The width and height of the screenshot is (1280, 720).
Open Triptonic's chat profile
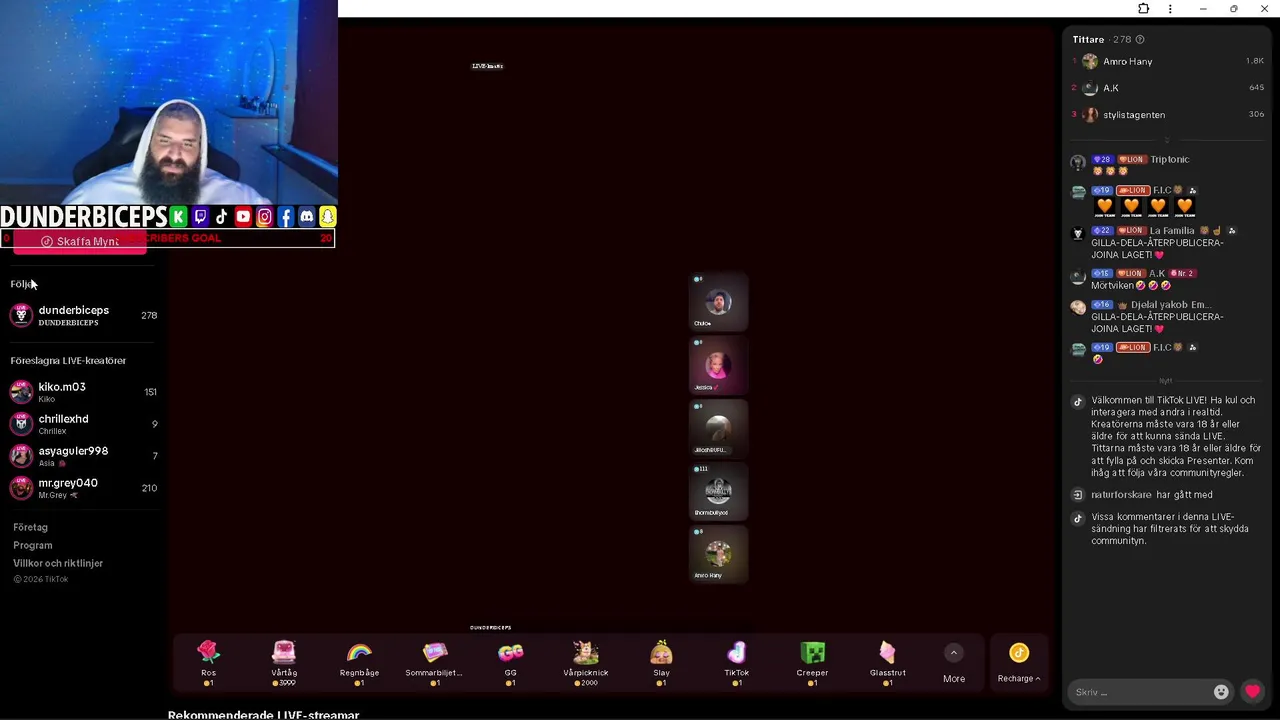click(1169, 159)
